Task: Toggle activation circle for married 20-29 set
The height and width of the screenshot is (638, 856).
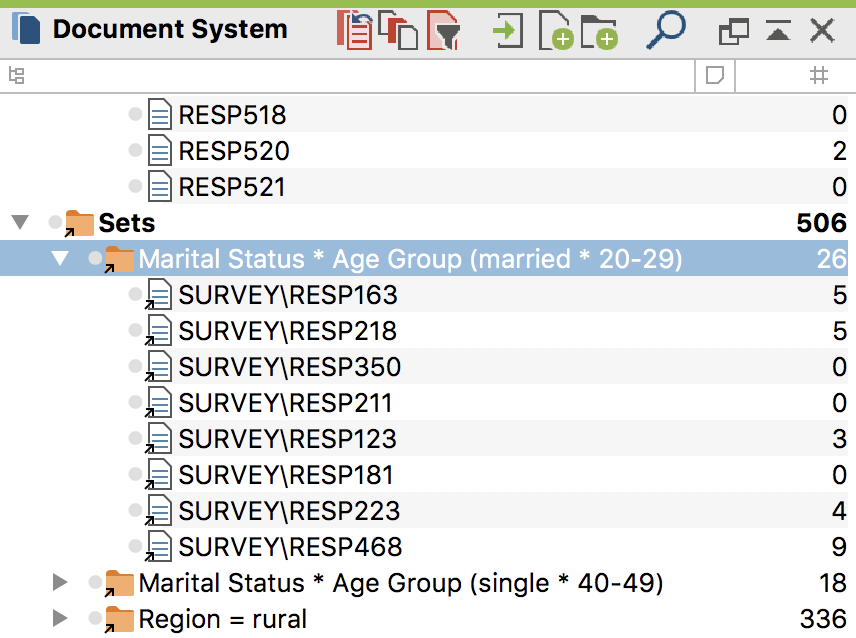Action: (96, 258)
